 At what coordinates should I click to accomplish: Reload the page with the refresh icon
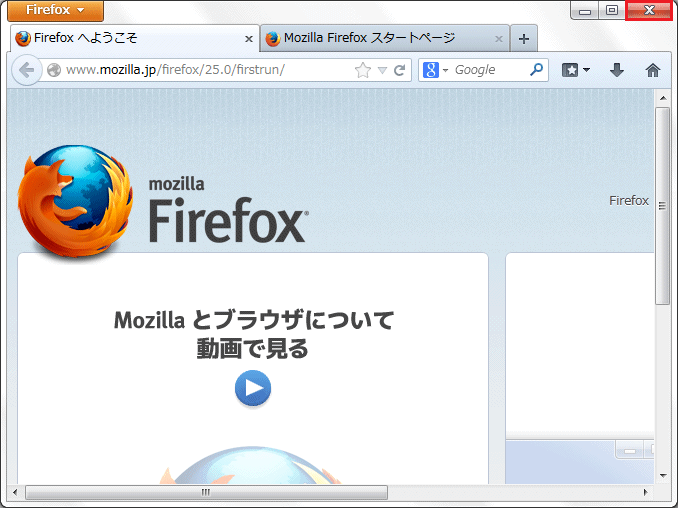400,70
